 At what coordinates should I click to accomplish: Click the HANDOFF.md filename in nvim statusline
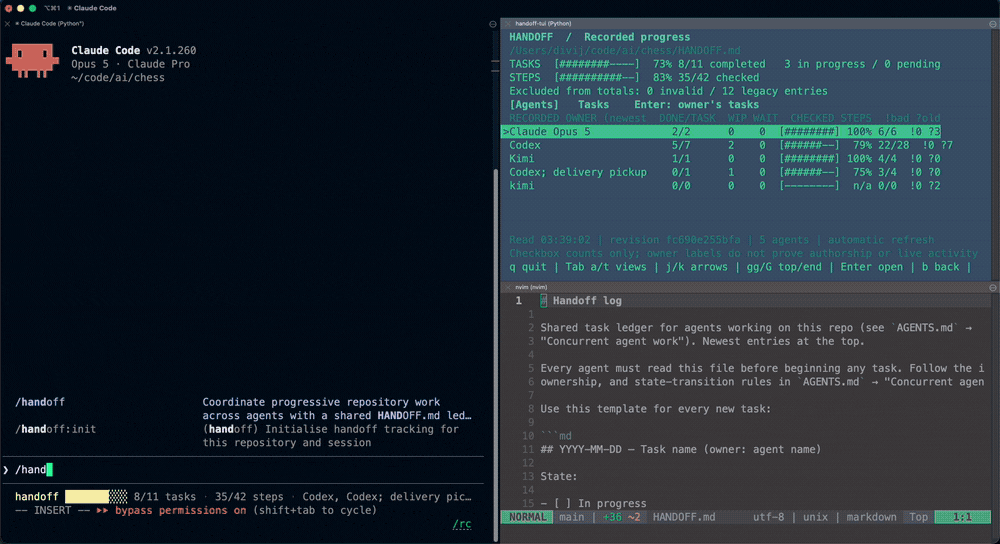pos(684,517)
